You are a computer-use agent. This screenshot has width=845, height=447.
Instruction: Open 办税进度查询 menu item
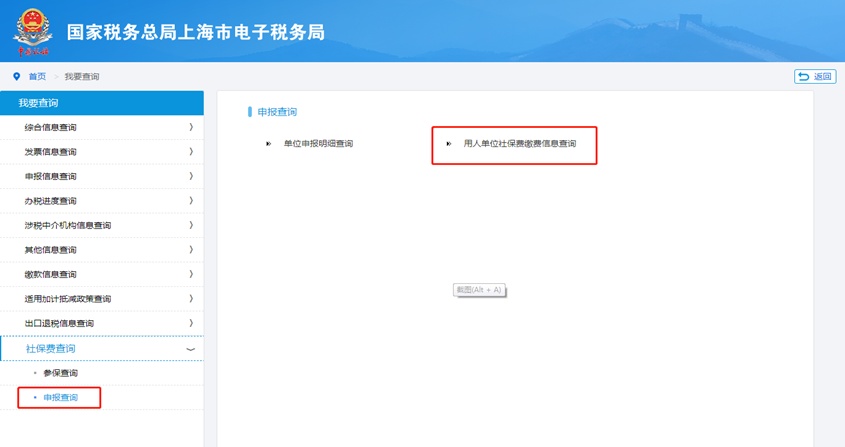coord(102,201)
